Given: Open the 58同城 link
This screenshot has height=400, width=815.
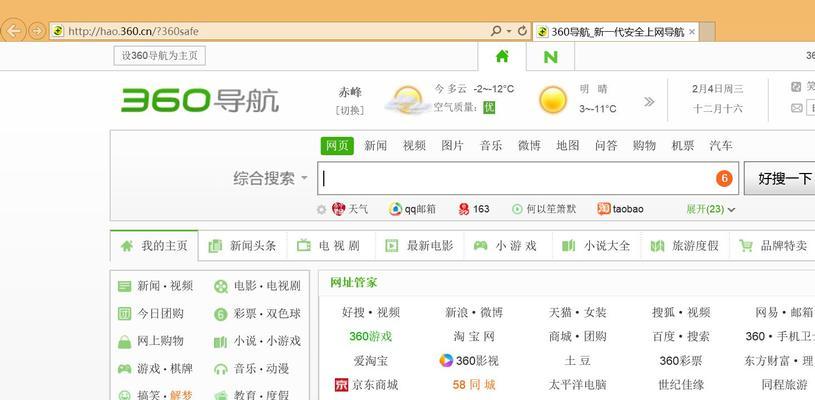Looking at the screenshot, I should pyautogui.click(x=474, y=385).
